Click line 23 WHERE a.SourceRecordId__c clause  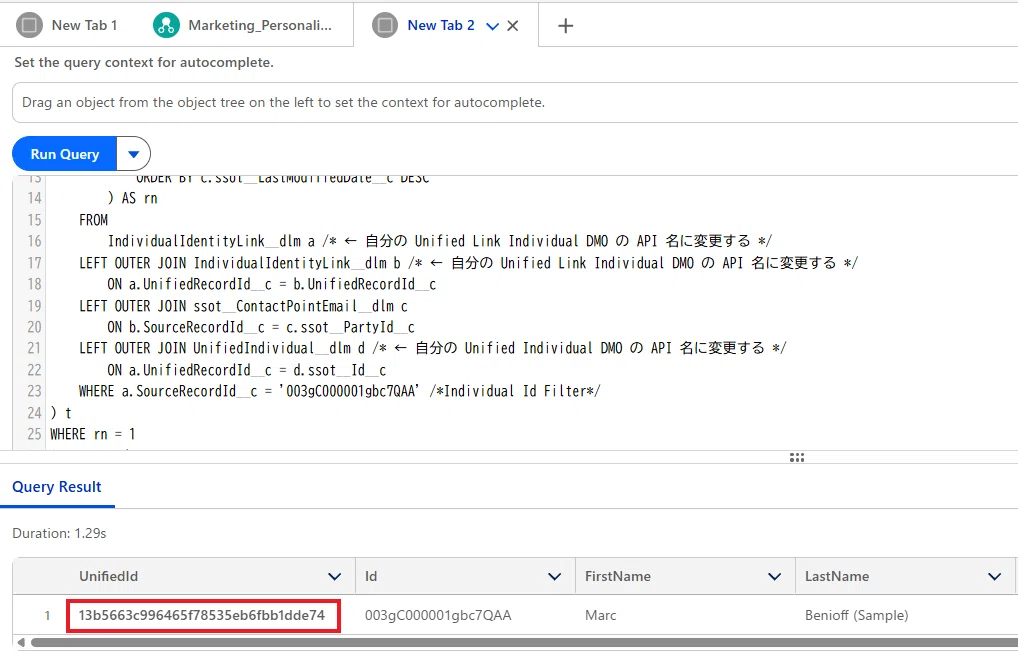340,391
